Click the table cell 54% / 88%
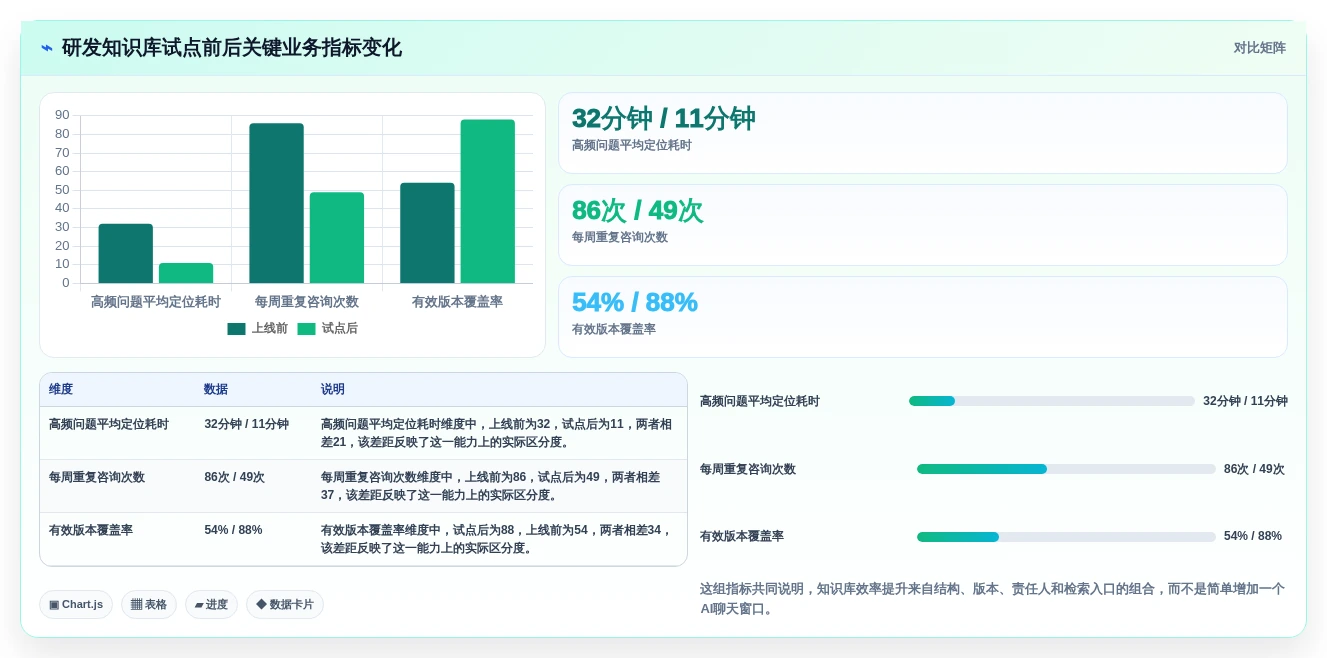This screenshot has width=1327, height=658. click(x=233, y=530)
